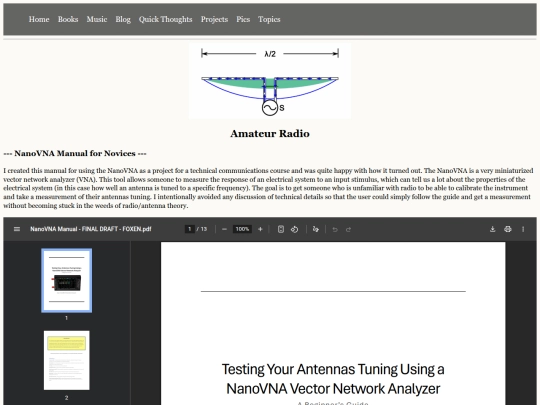The width and height of the screenshot is (540, 405).
Task: Click the PDF file name 'NanoVNA Manual - FINAL DRAFT - FOXEN.pdf'
Action: tap(91, 229)
